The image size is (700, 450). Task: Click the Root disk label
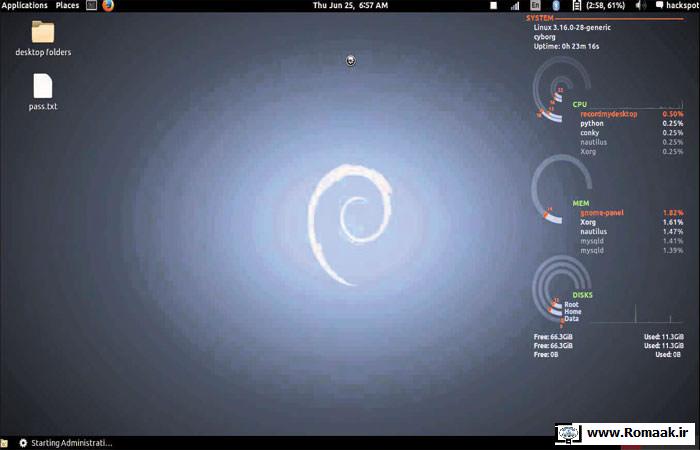coord(571,304)
